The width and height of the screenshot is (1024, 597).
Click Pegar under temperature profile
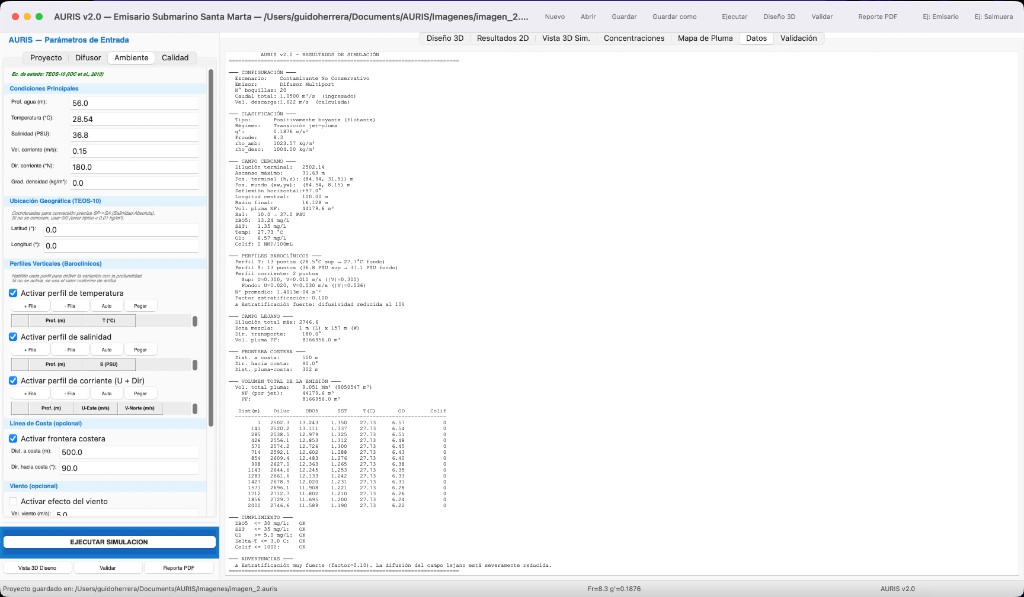click(x=140, y=306)
